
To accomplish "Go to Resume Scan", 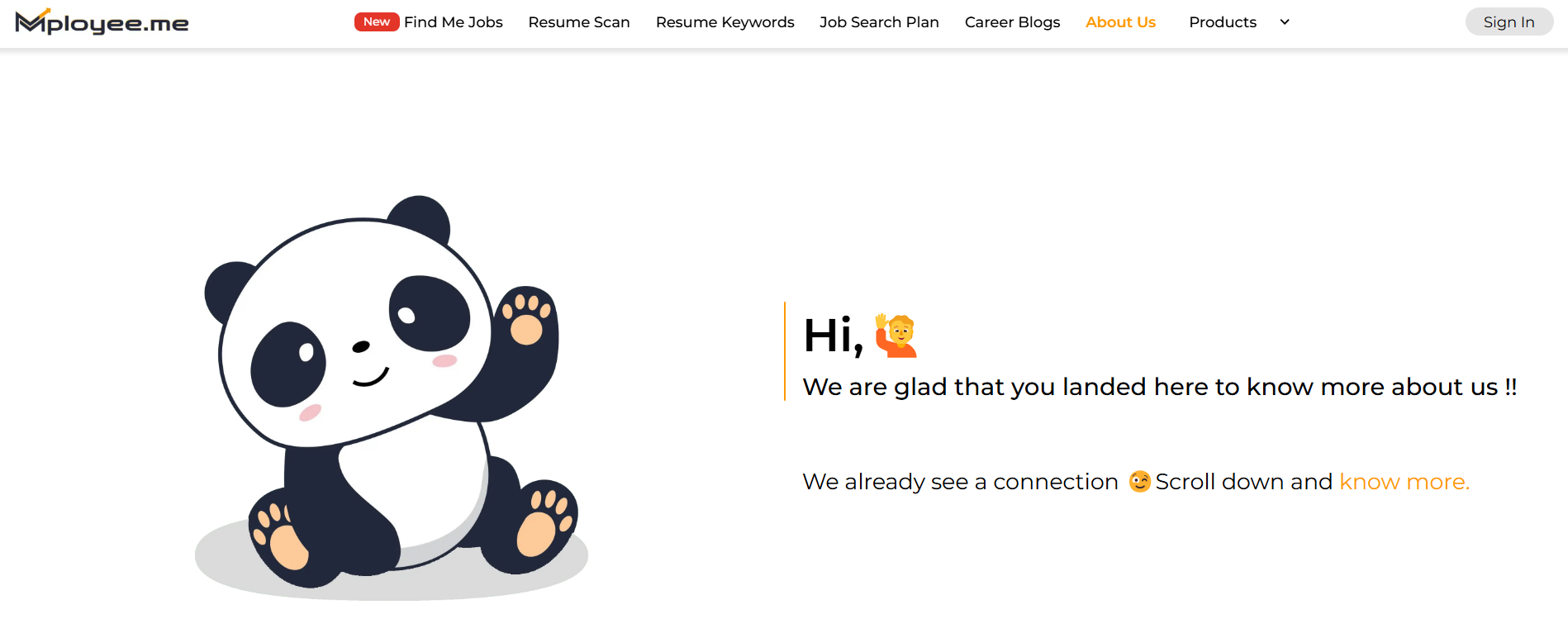I will point(579,22).
